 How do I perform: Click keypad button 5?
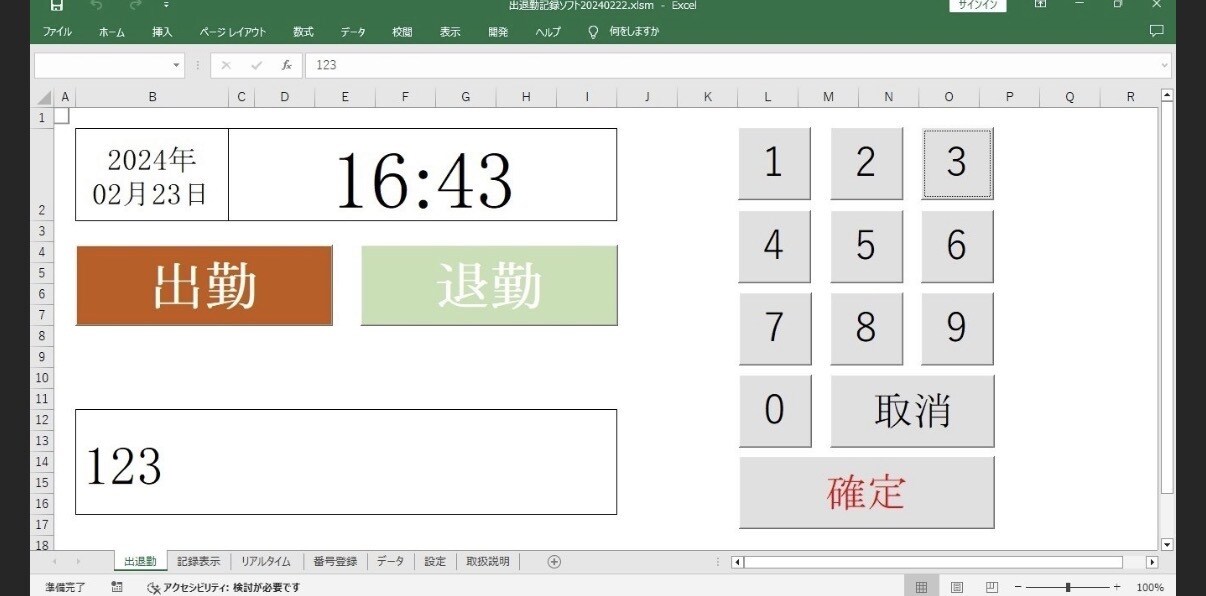tap(866, 245)
